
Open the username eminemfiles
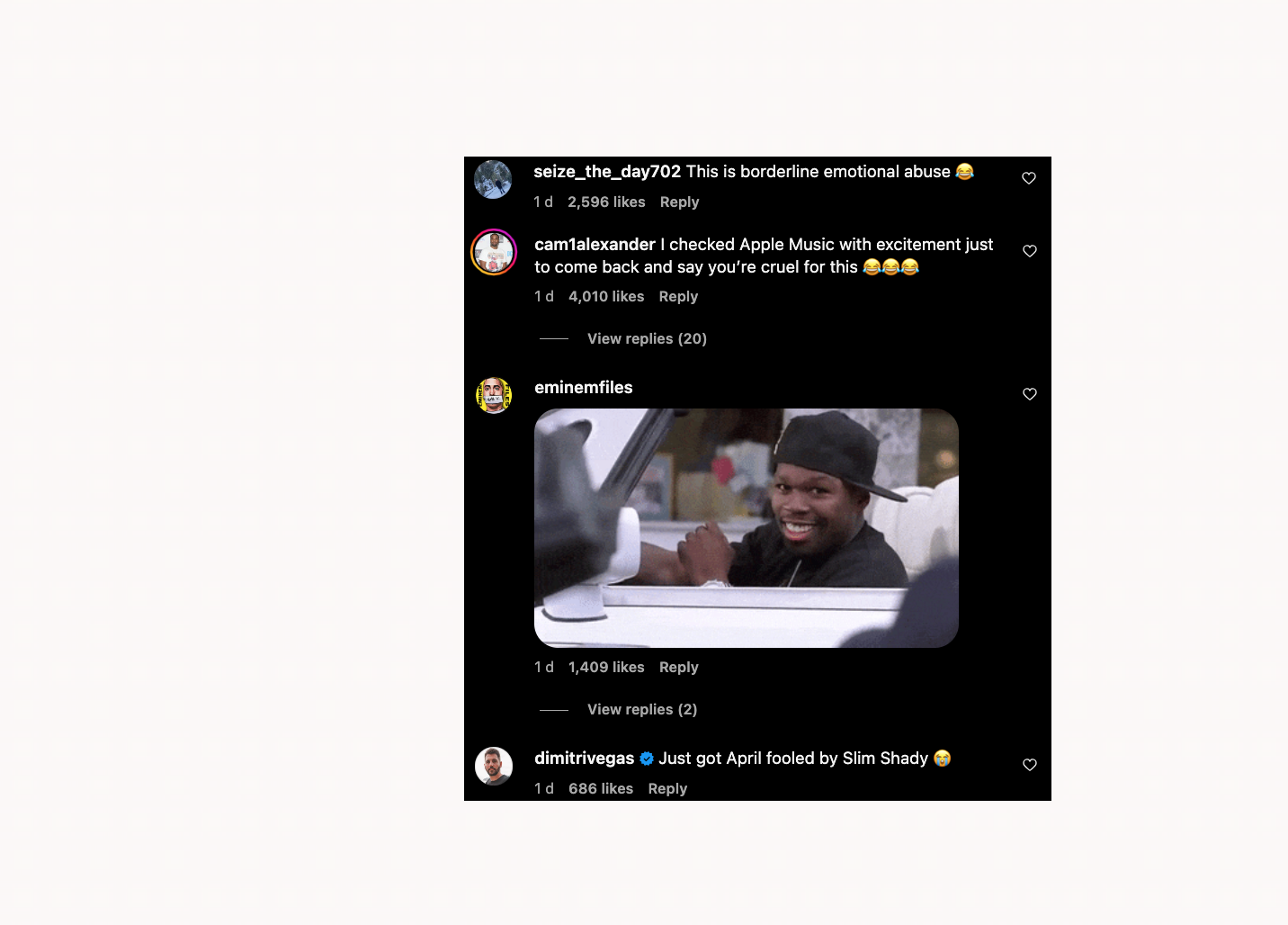tap(583, 387)
